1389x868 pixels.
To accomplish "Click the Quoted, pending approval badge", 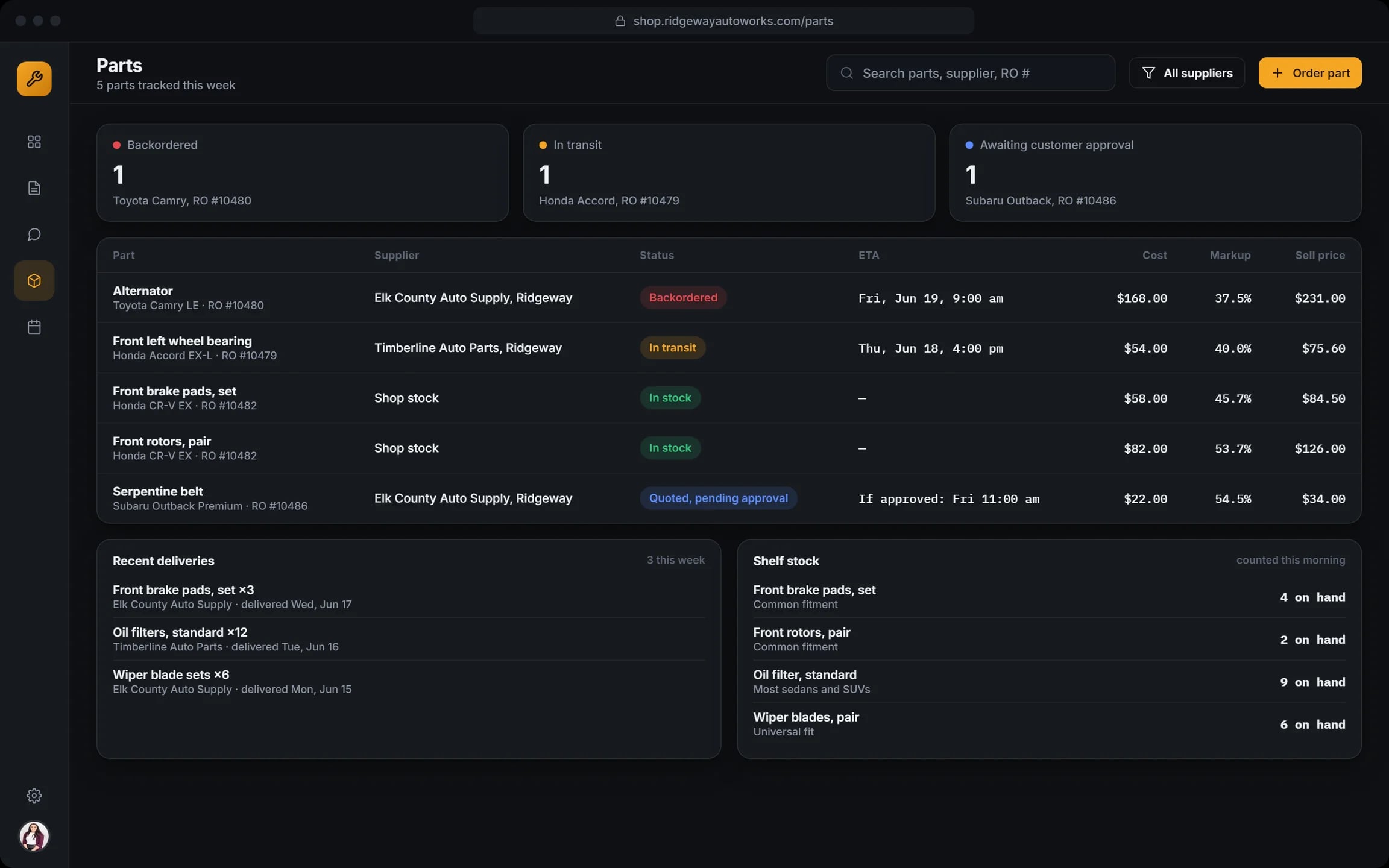I will [718, 498].
